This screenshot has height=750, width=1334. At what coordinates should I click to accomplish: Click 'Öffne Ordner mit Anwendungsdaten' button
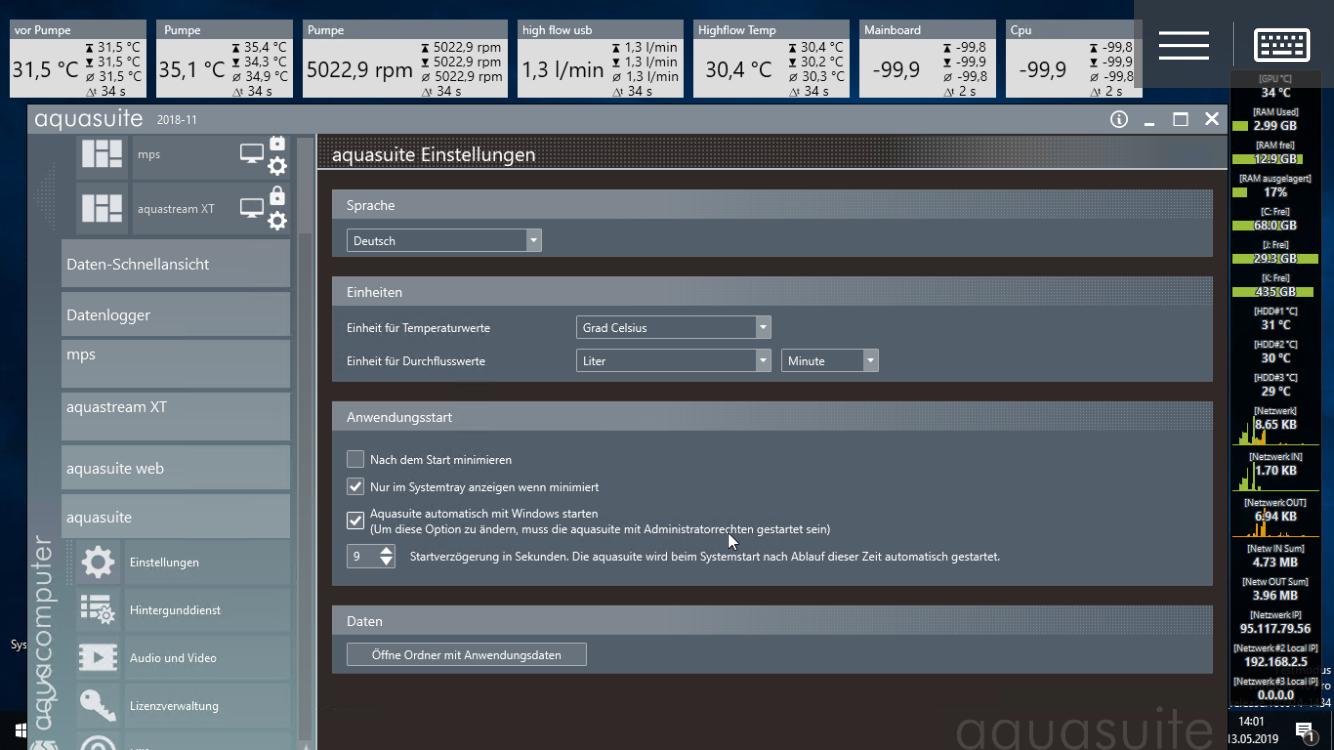click(466, 655)
